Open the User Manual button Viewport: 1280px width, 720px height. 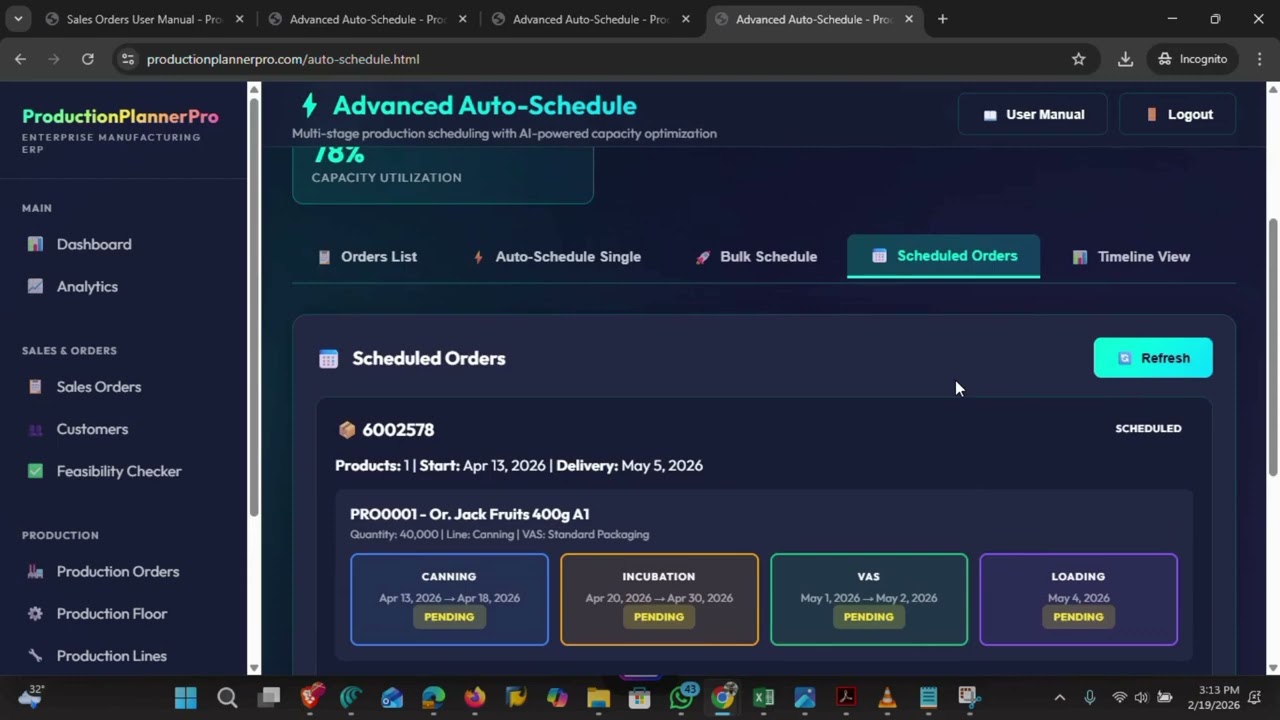click(x=1033, y=114)
